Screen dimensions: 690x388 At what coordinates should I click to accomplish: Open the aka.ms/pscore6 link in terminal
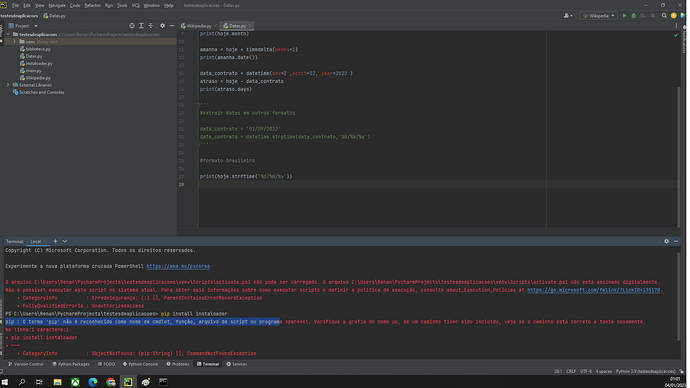(x=178, y=266)
